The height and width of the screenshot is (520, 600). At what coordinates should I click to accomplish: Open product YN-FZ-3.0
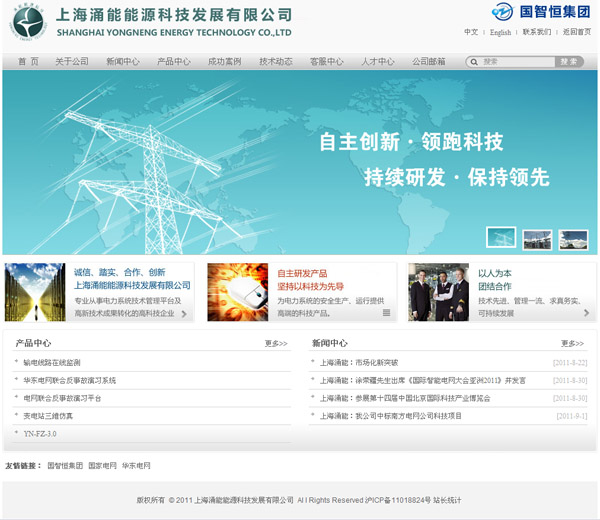point(40,434)
